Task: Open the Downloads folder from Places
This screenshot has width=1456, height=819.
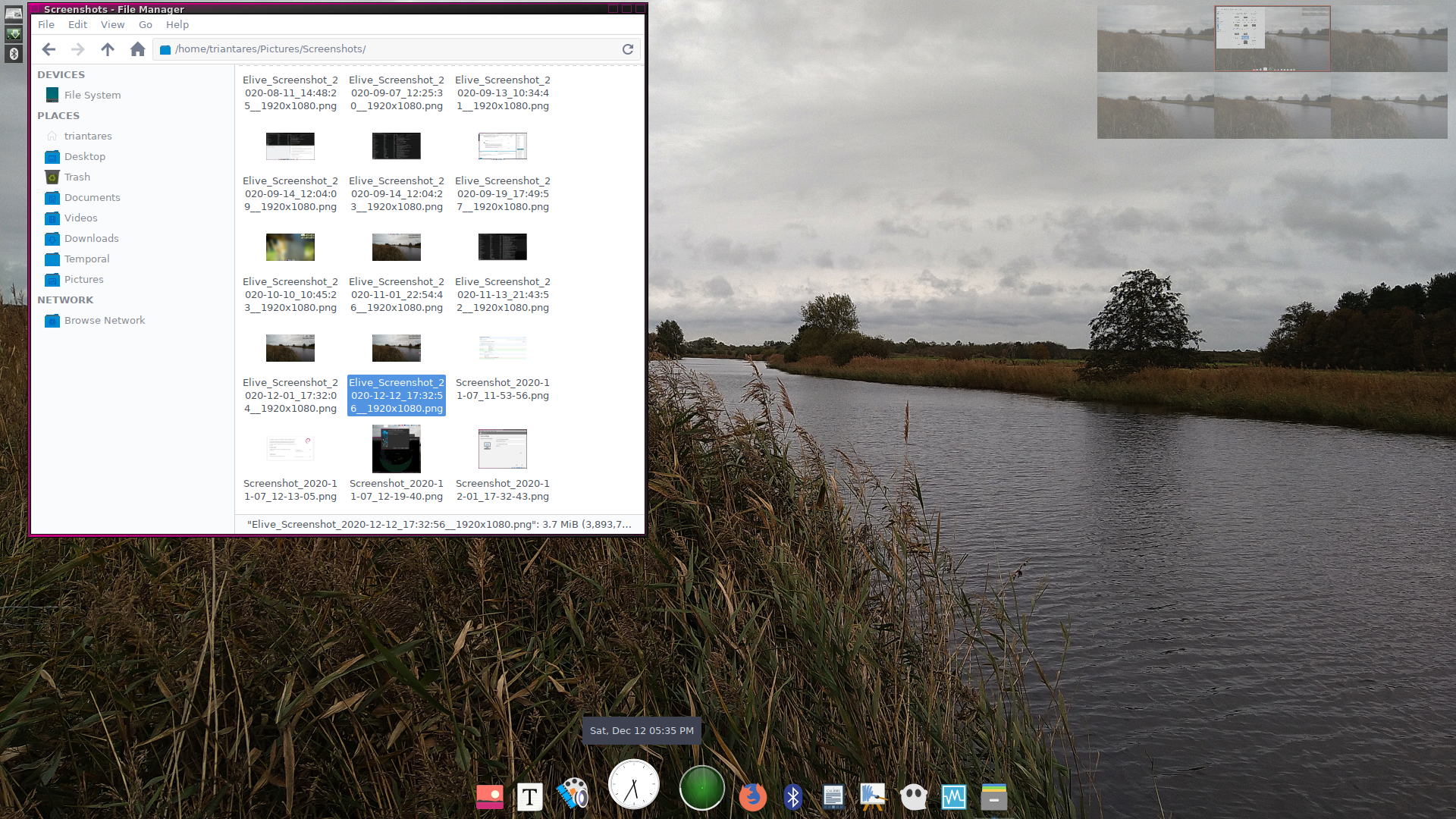Action: click(x=91, y=238)
